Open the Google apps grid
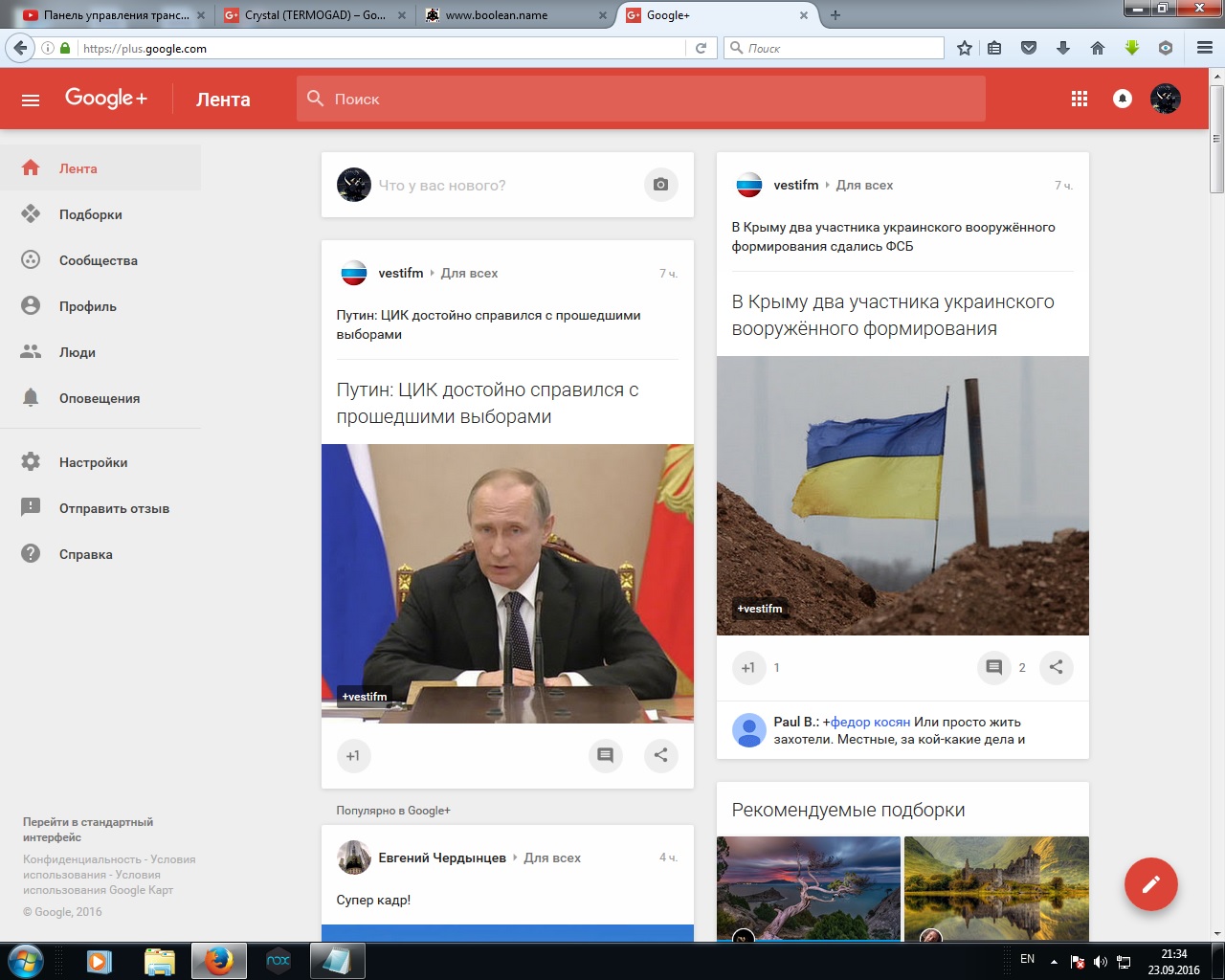This screenshot has width=1225, height=980. (x=1080, y=99)
